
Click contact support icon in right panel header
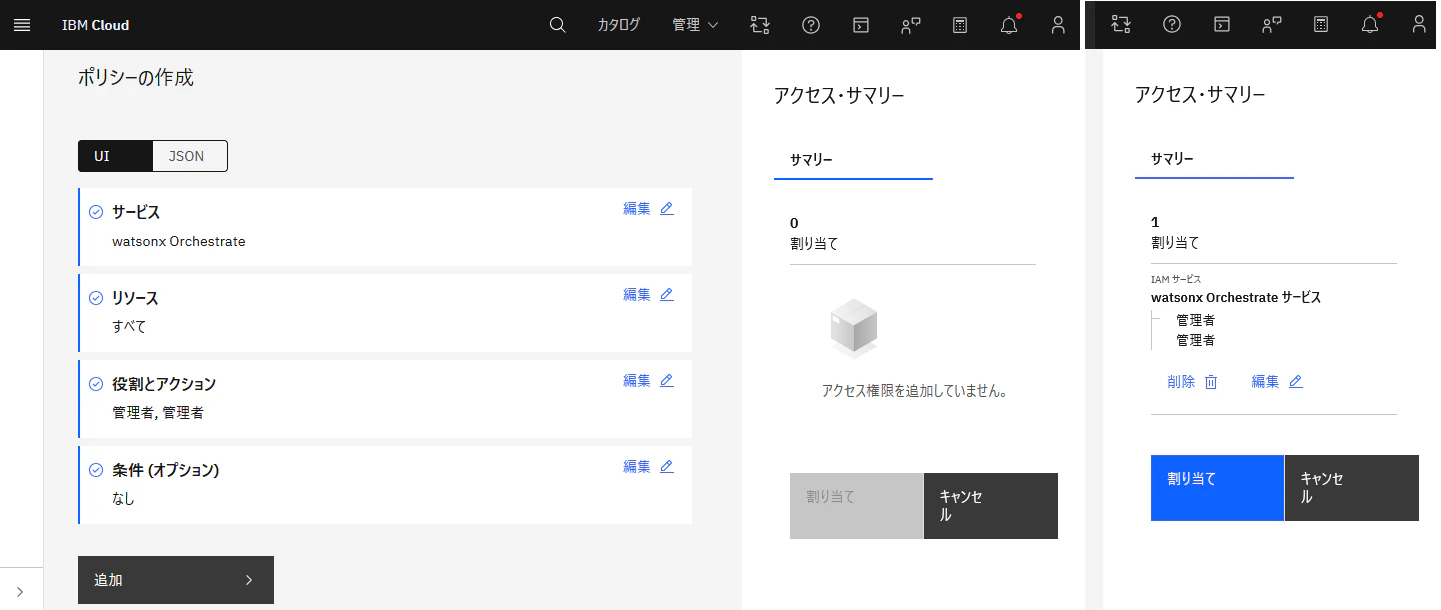pyautogui.click(x=1271, y=24)
